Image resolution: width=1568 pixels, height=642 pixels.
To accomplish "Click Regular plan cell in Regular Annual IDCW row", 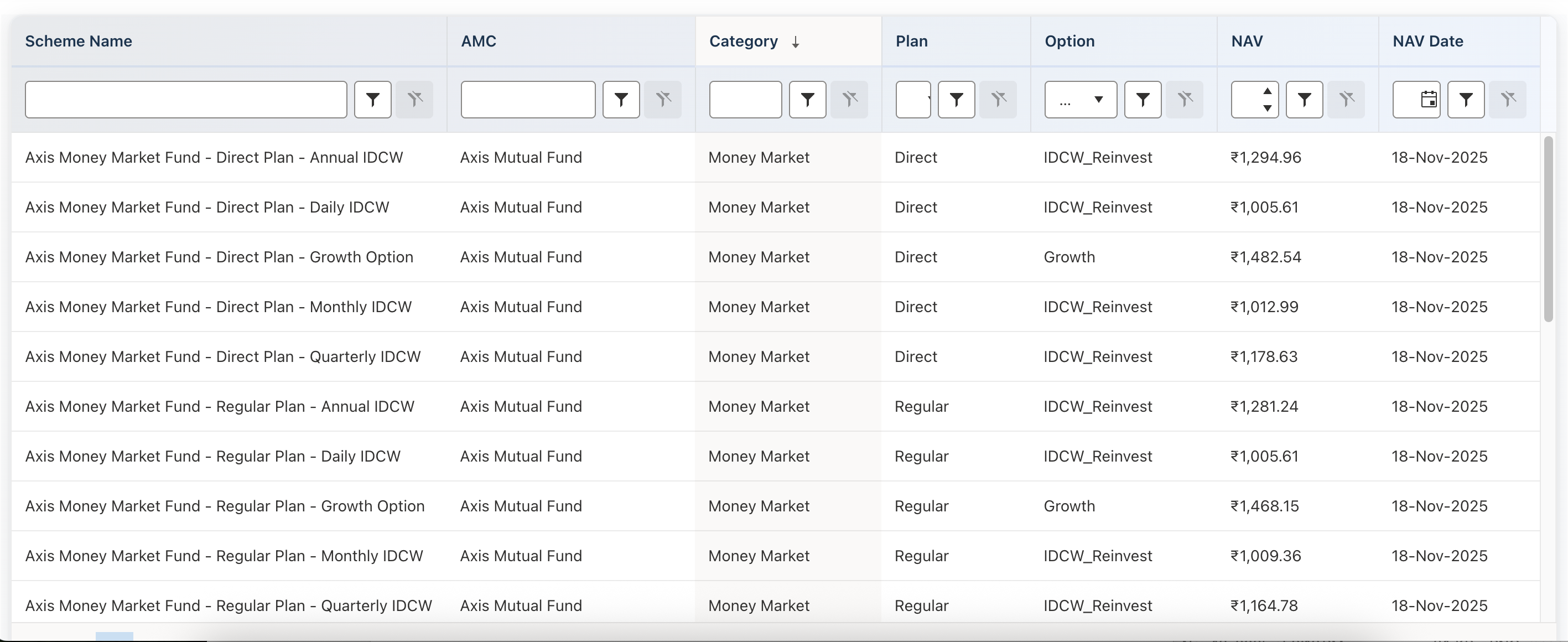I will 921,407.
